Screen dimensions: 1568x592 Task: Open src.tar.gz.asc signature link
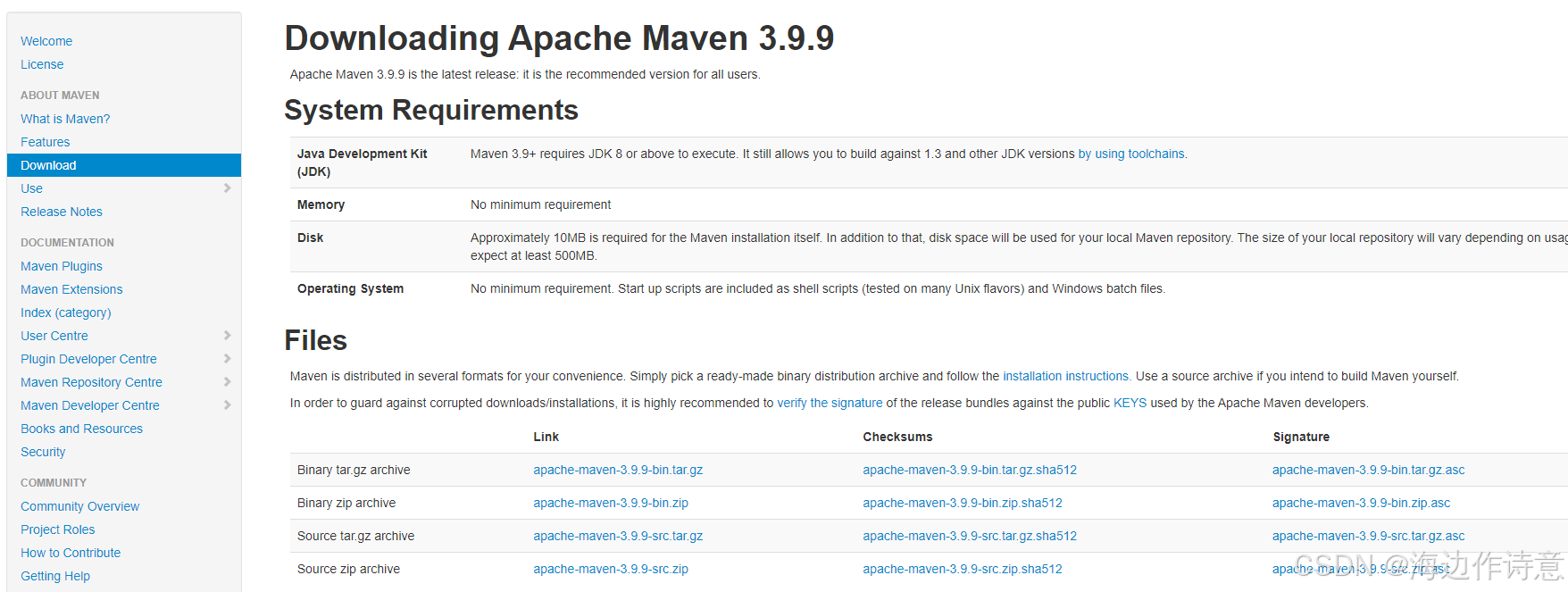pos(1368,536)
